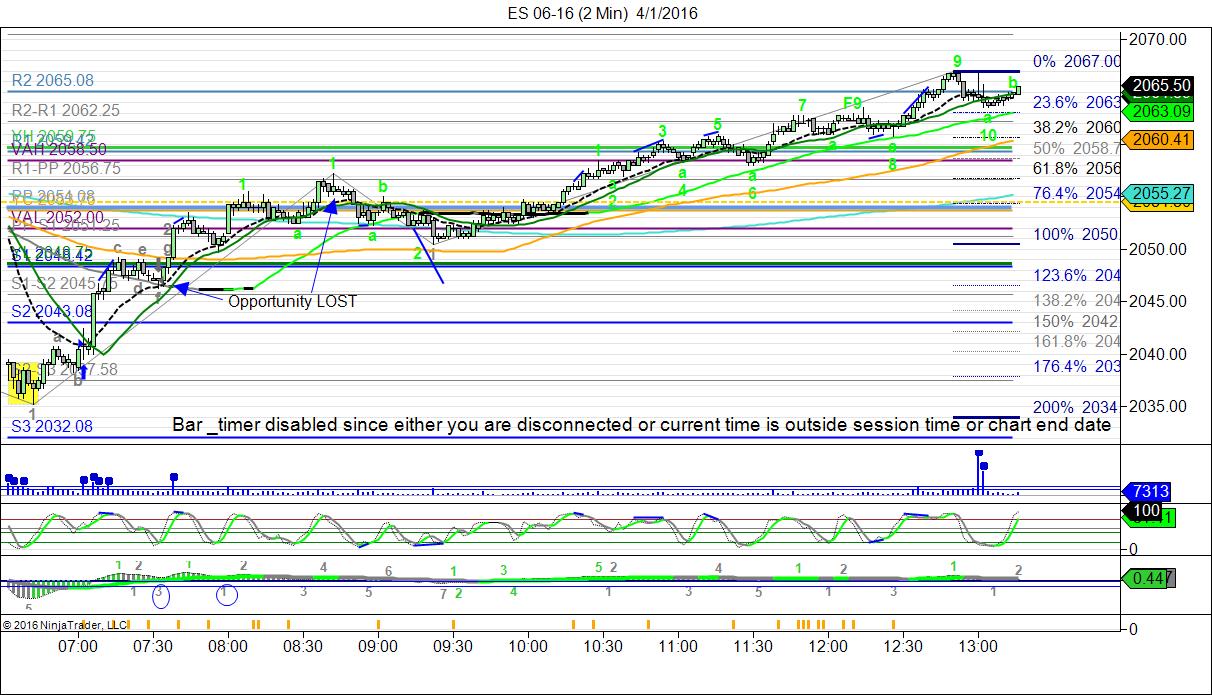Click the green wave label 9 at the high
The width and height of the screenshot is (1212, 695).
[957, 61]
